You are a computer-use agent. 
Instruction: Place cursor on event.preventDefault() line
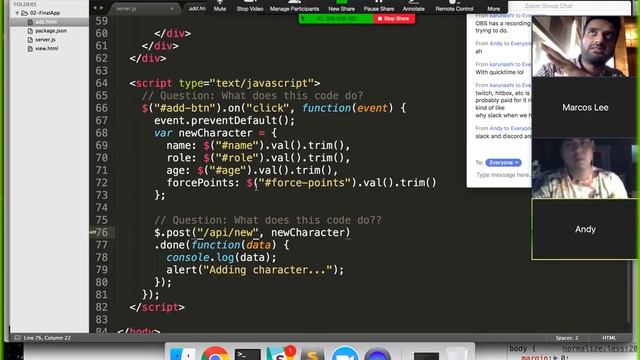click(x=224, y=120)
